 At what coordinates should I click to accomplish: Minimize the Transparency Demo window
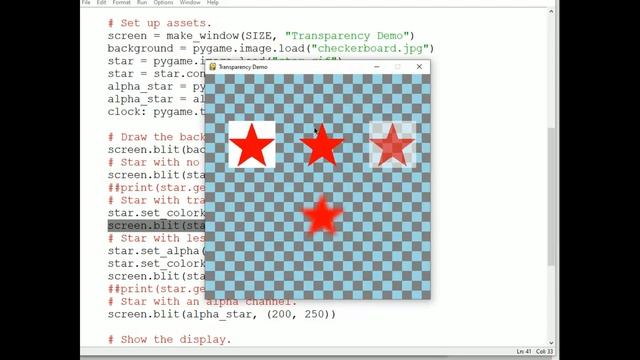377,67
